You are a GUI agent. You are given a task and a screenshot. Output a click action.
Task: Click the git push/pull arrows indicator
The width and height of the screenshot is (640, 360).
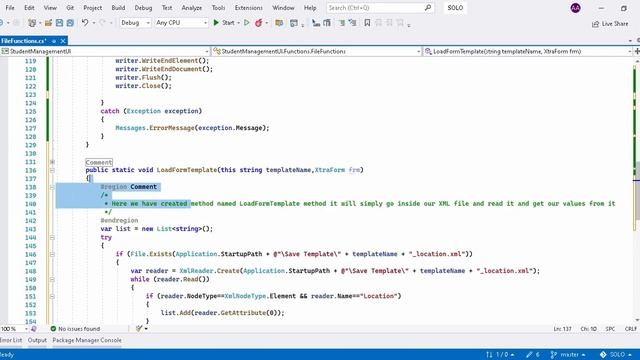[x=500, y=354]
